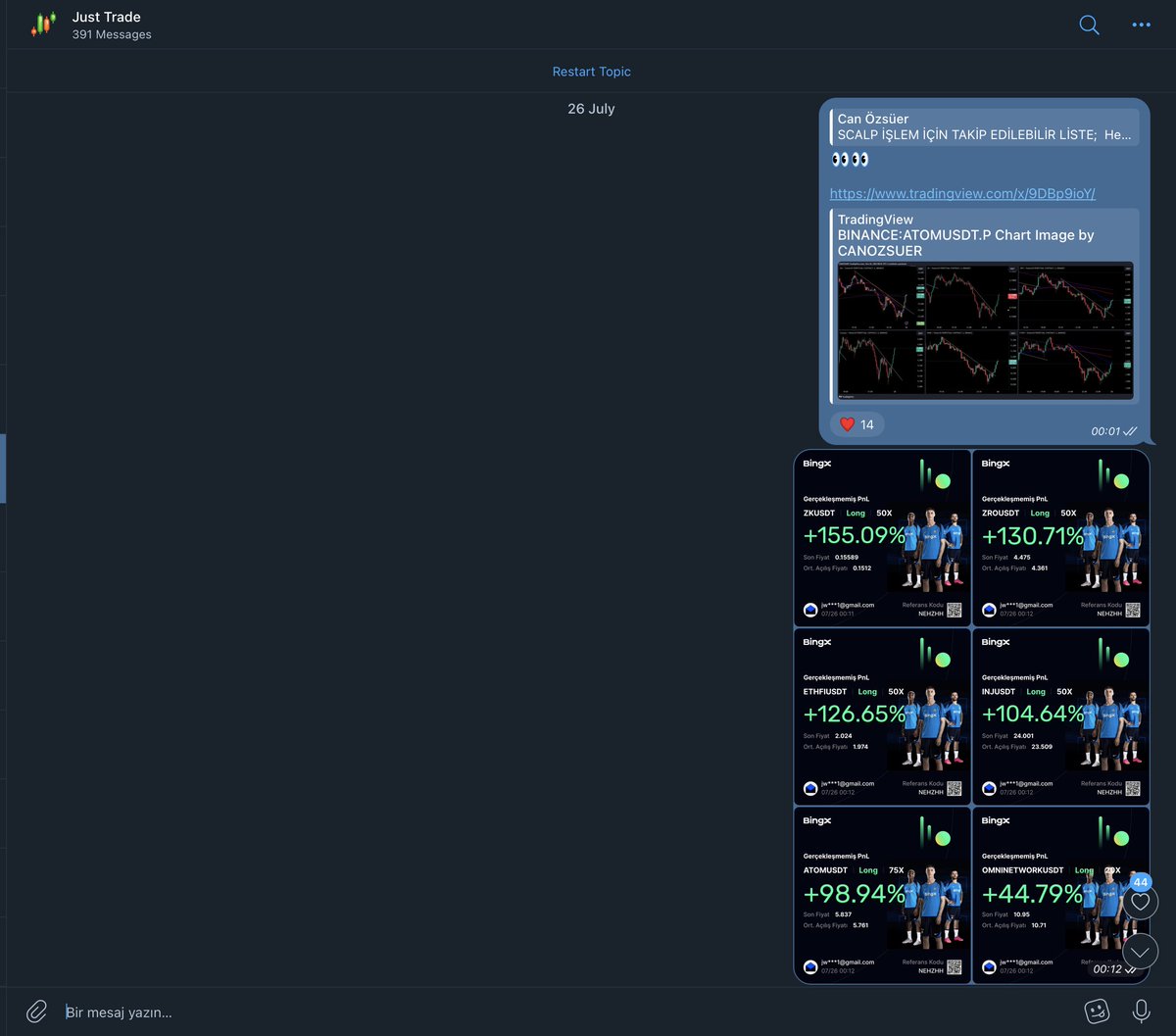
Task: Open the quoted Can Özsüer reply
Action: coord(984,127)
